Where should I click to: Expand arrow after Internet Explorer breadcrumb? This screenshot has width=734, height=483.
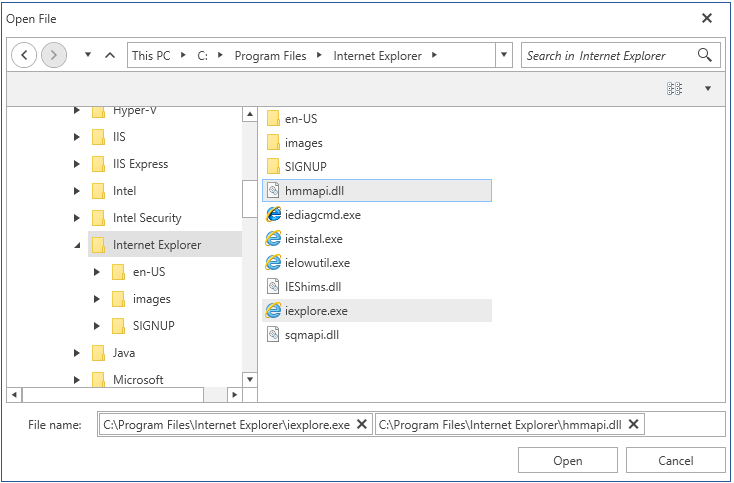coord(434,55)
